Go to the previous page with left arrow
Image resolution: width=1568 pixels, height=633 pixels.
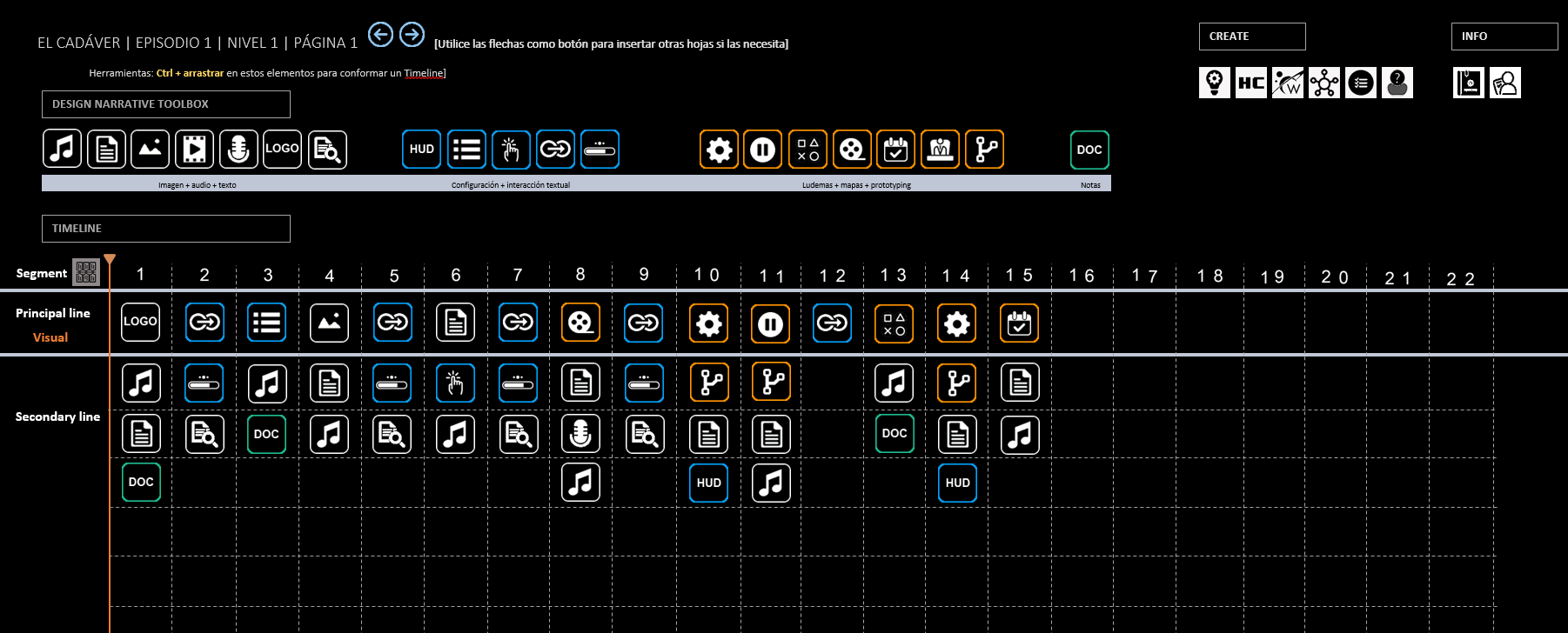pos(380,35)
